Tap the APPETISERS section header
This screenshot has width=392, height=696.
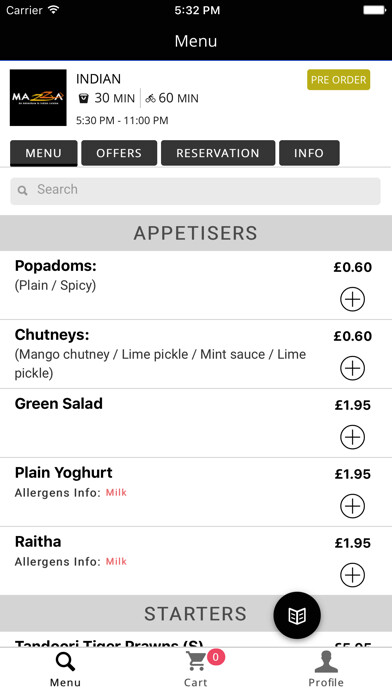point(196,233)
